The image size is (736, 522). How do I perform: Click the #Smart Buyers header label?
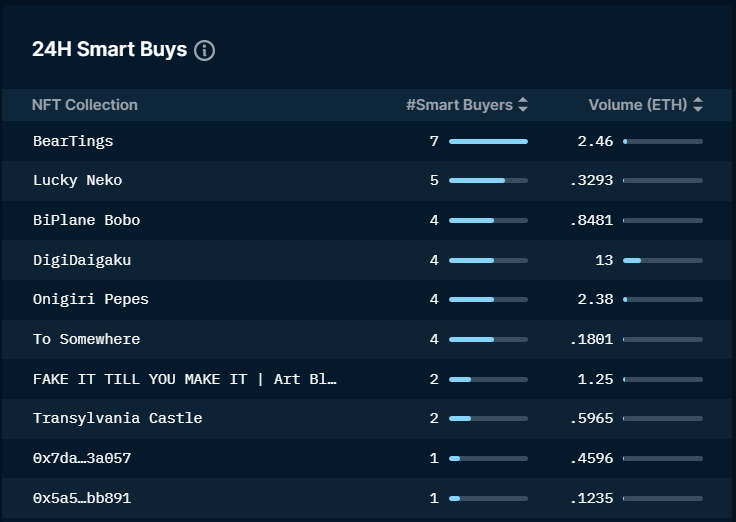pos(459,105)
